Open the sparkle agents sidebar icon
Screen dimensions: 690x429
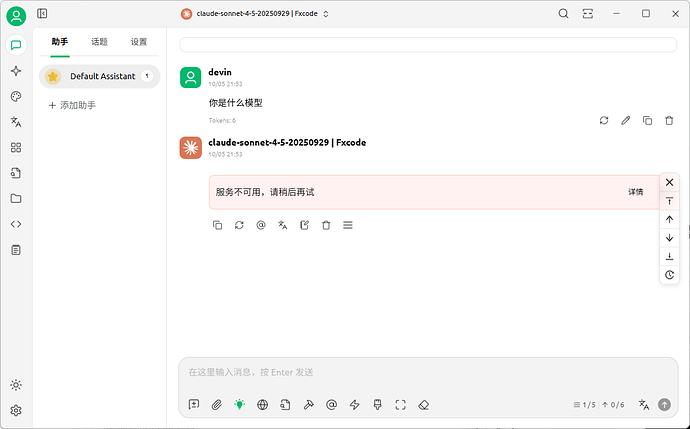[16, 71]
